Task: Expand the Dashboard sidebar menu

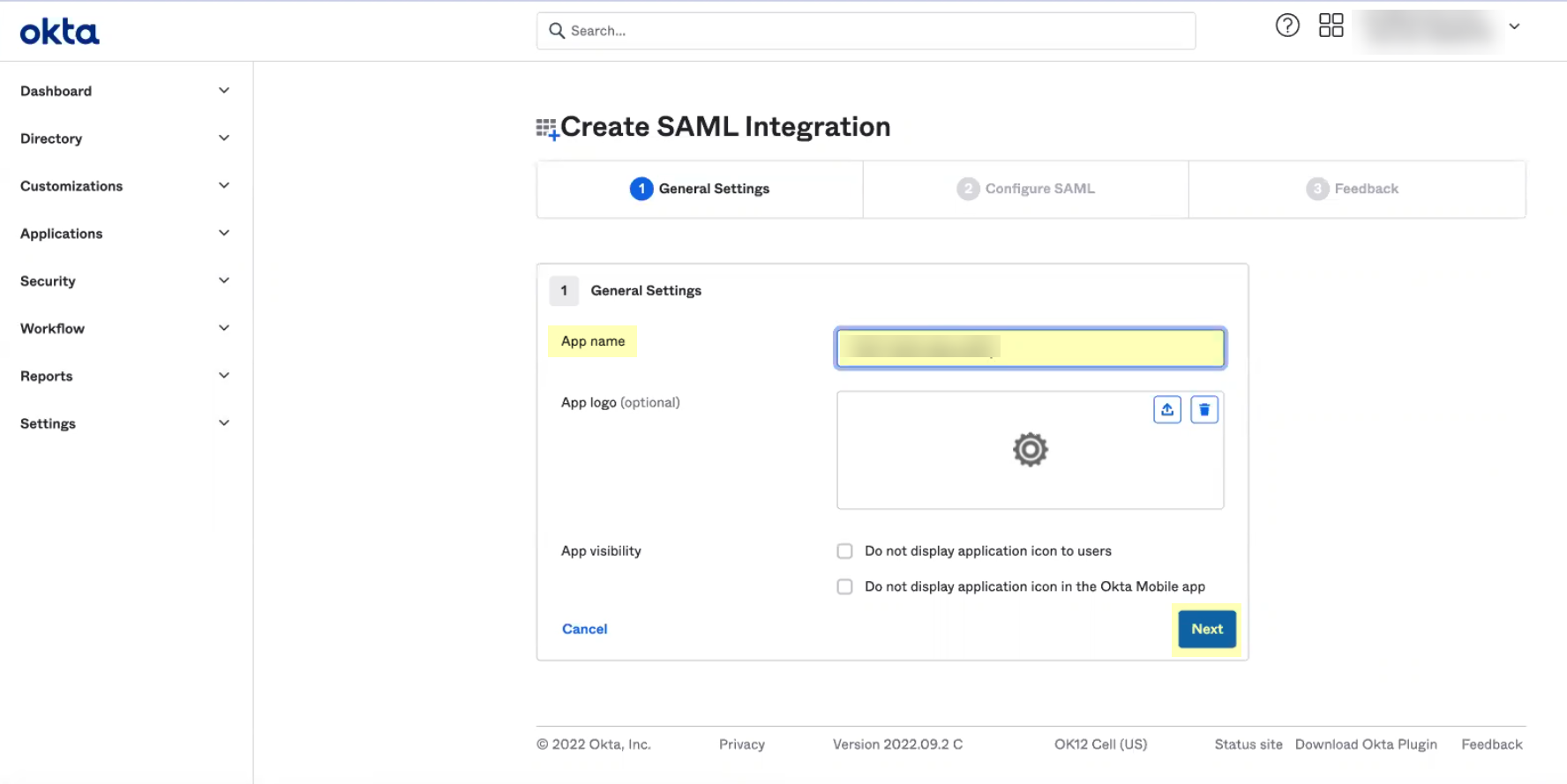Action: [125, 91]
